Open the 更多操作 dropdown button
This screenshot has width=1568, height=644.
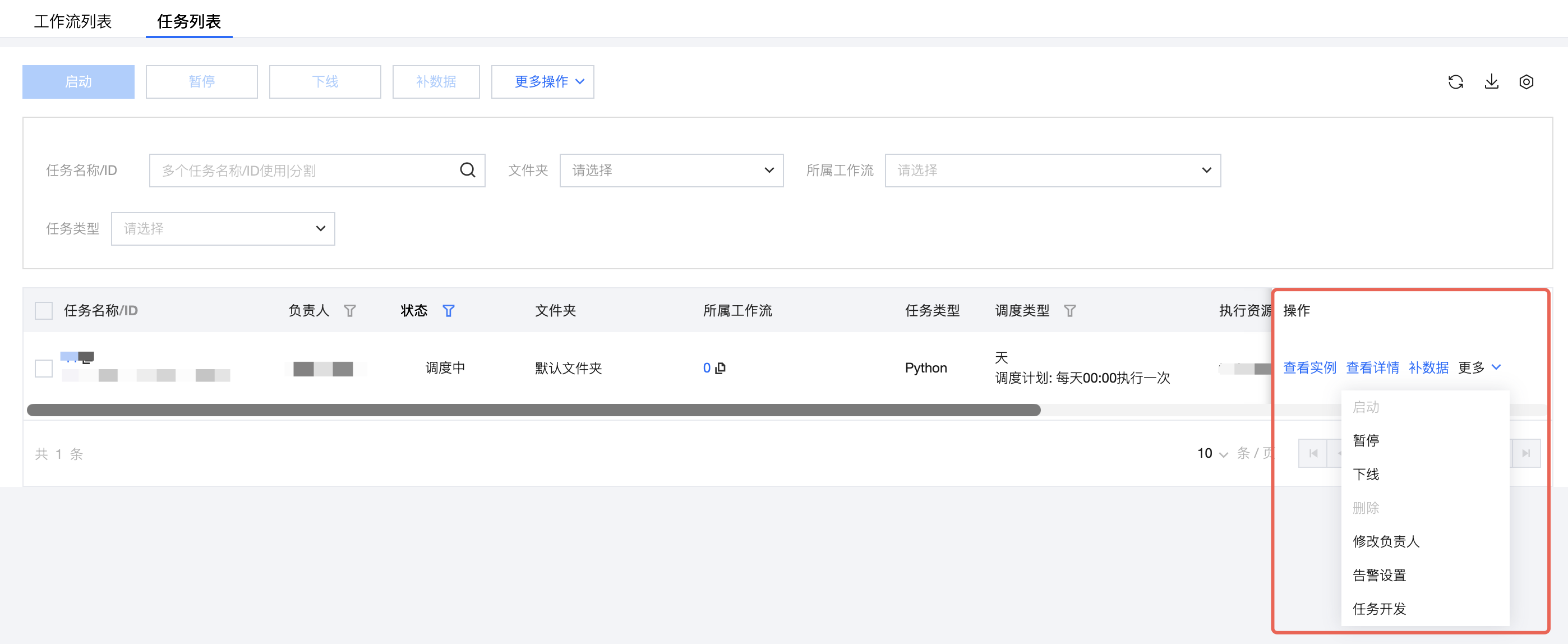(x=542, y=81)
